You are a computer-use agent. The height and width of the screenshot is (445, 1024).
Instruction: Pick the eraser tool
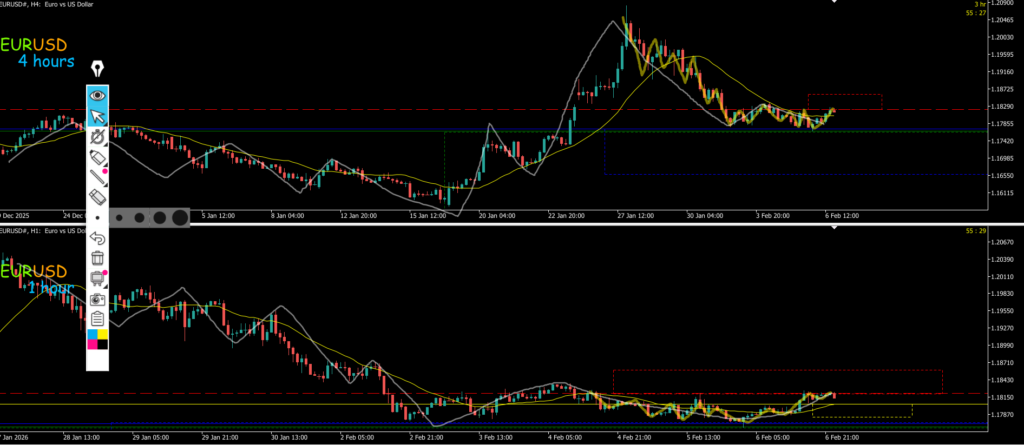click(x=97, y=199)
